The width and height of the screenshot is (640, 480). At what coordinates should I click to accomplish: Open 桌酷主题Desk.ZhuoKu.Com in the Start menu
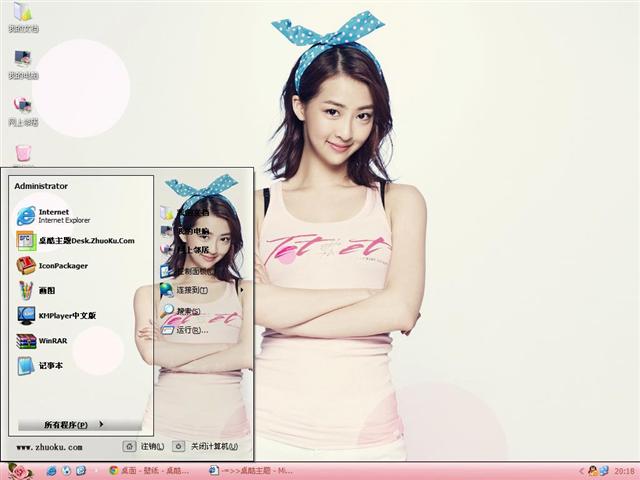76,241
